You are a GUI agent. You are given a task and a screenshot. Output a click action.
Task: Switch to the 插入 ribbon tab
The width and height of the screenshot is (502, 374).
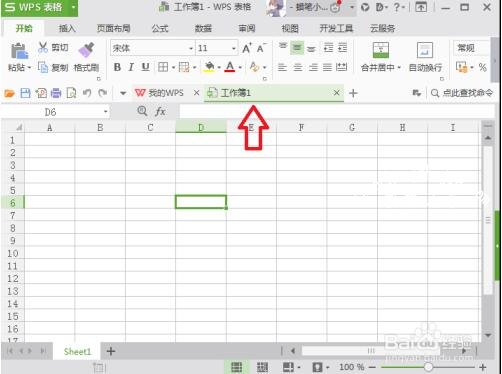click(67, 29)
